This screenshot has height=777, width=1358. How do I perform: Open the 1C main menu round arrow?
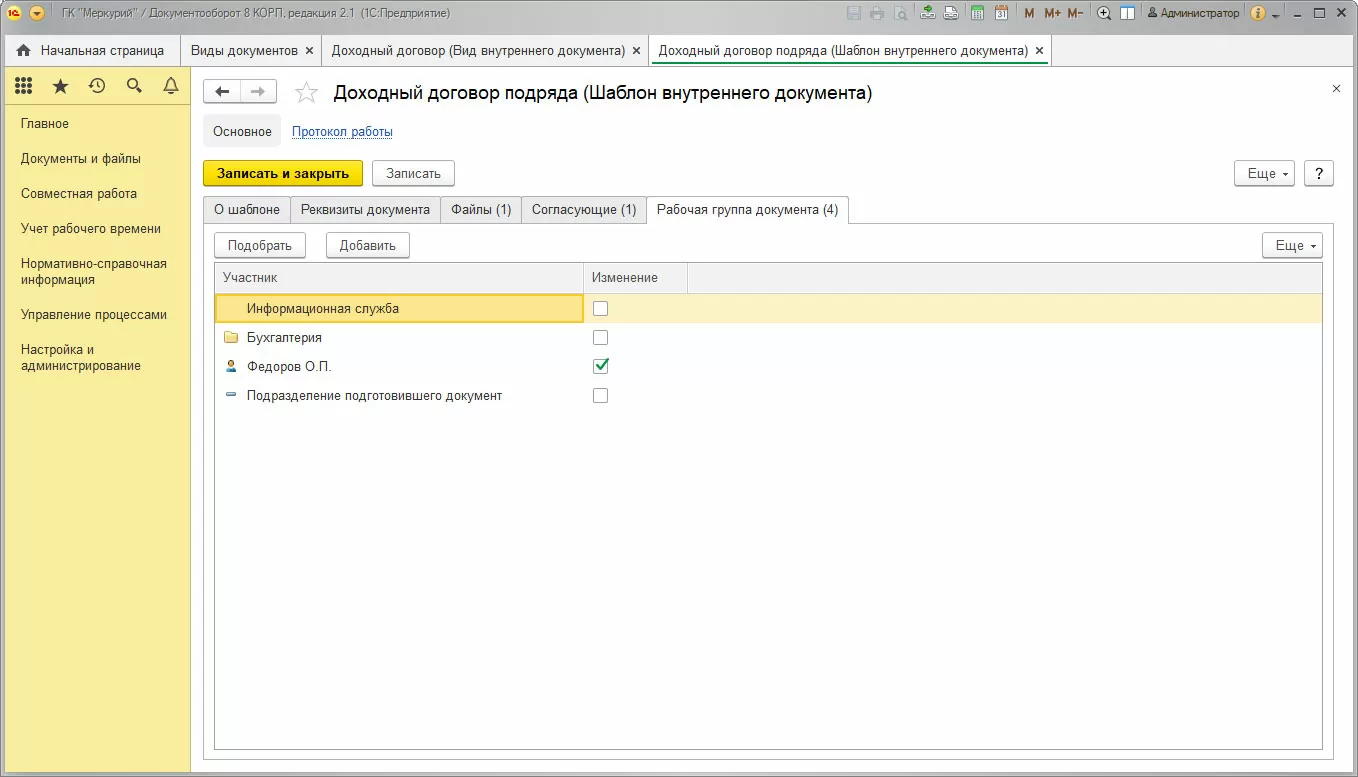click(x=37, y=13)
